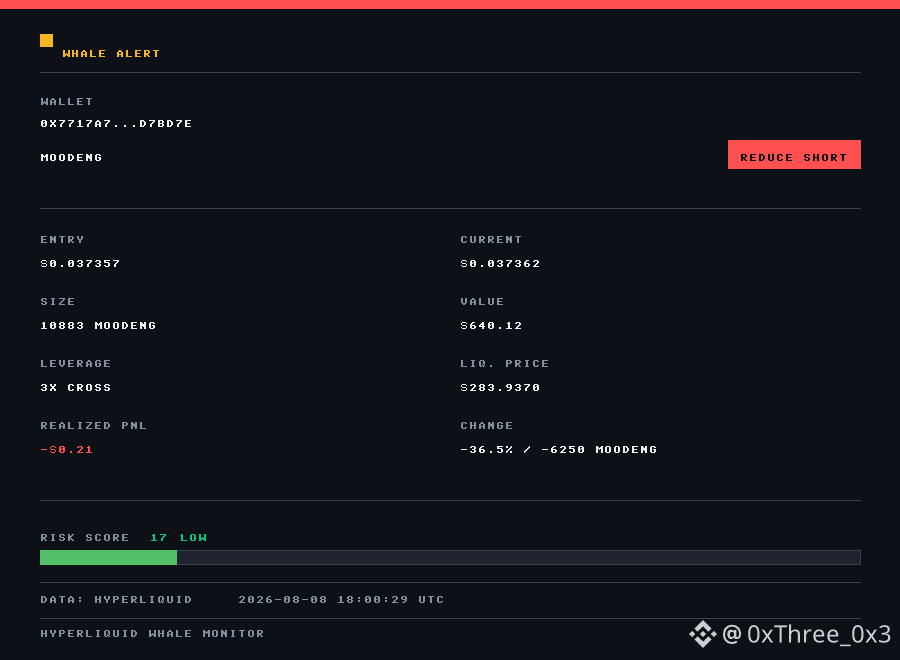Click the MOODENG asset name under the wallet

pos(71,157)
